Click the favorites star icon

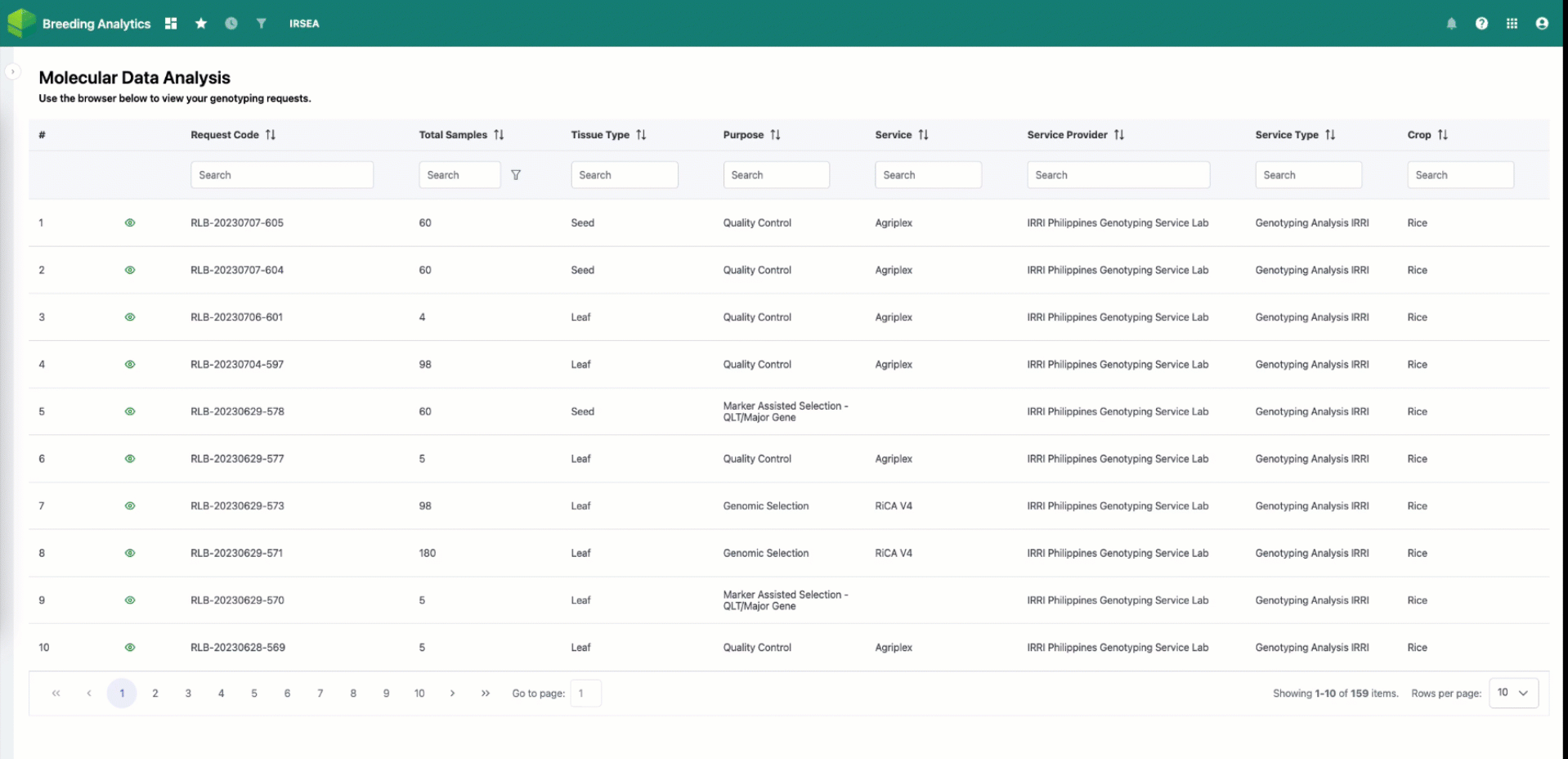coord(201,24)
